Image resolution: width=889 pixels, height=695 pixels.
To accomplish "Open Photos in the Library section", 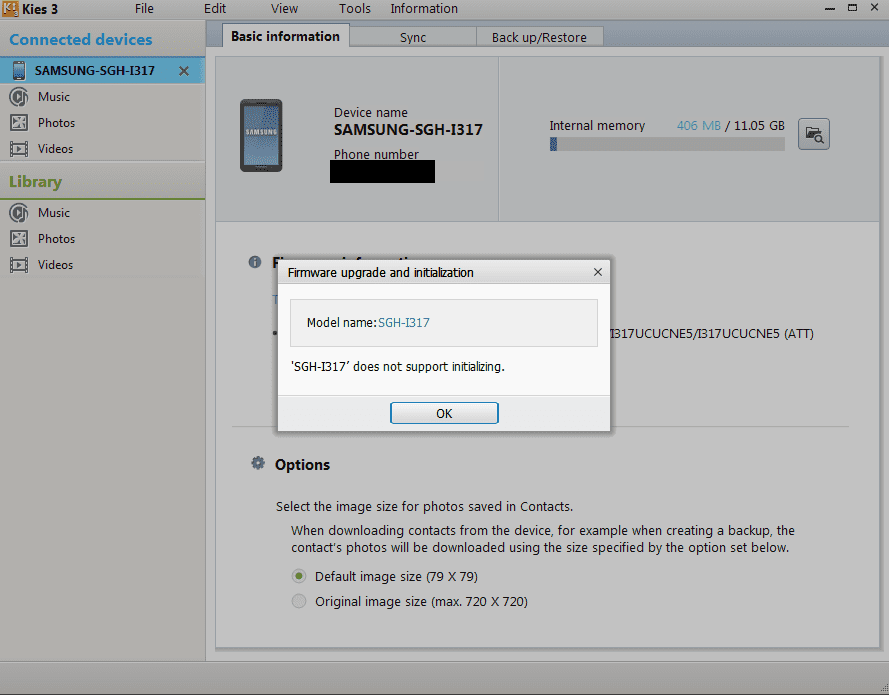I will [x=56, y=239].
